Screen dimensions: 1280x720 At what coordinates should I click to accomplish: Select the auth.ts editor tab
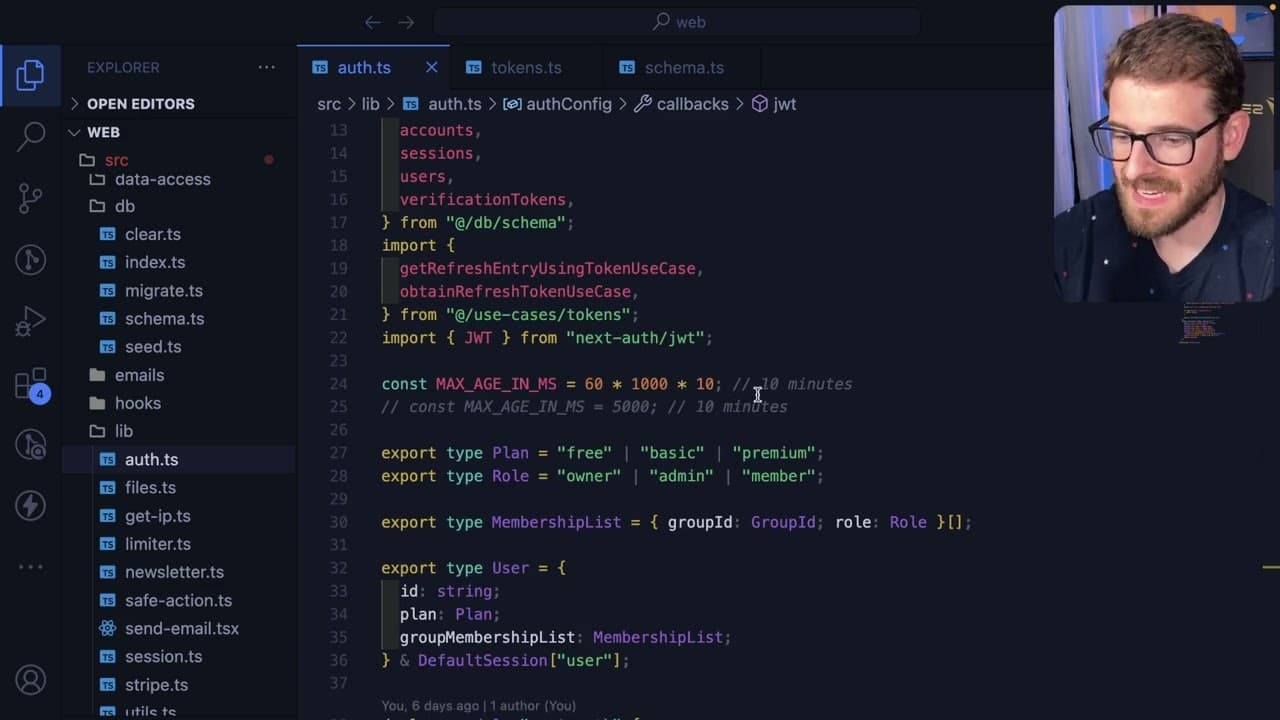pos(364,67)
